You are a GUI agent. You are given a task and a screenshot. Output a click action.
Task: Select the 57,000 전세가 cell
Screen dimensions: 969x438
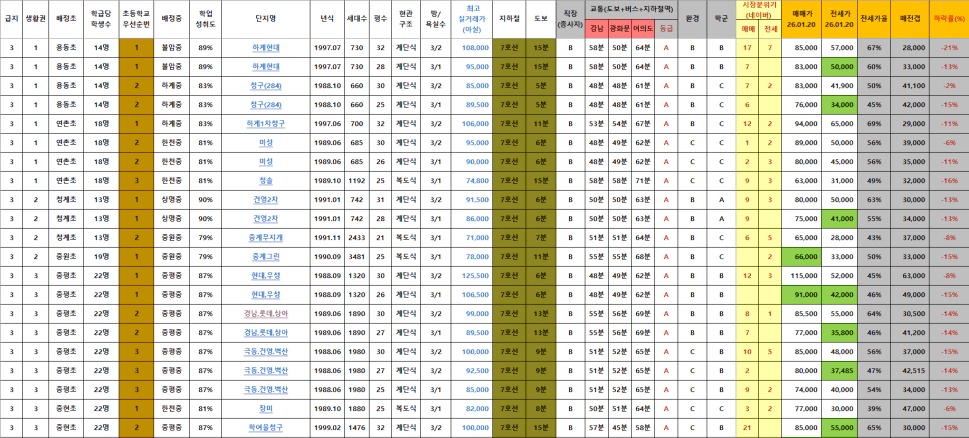839,48
